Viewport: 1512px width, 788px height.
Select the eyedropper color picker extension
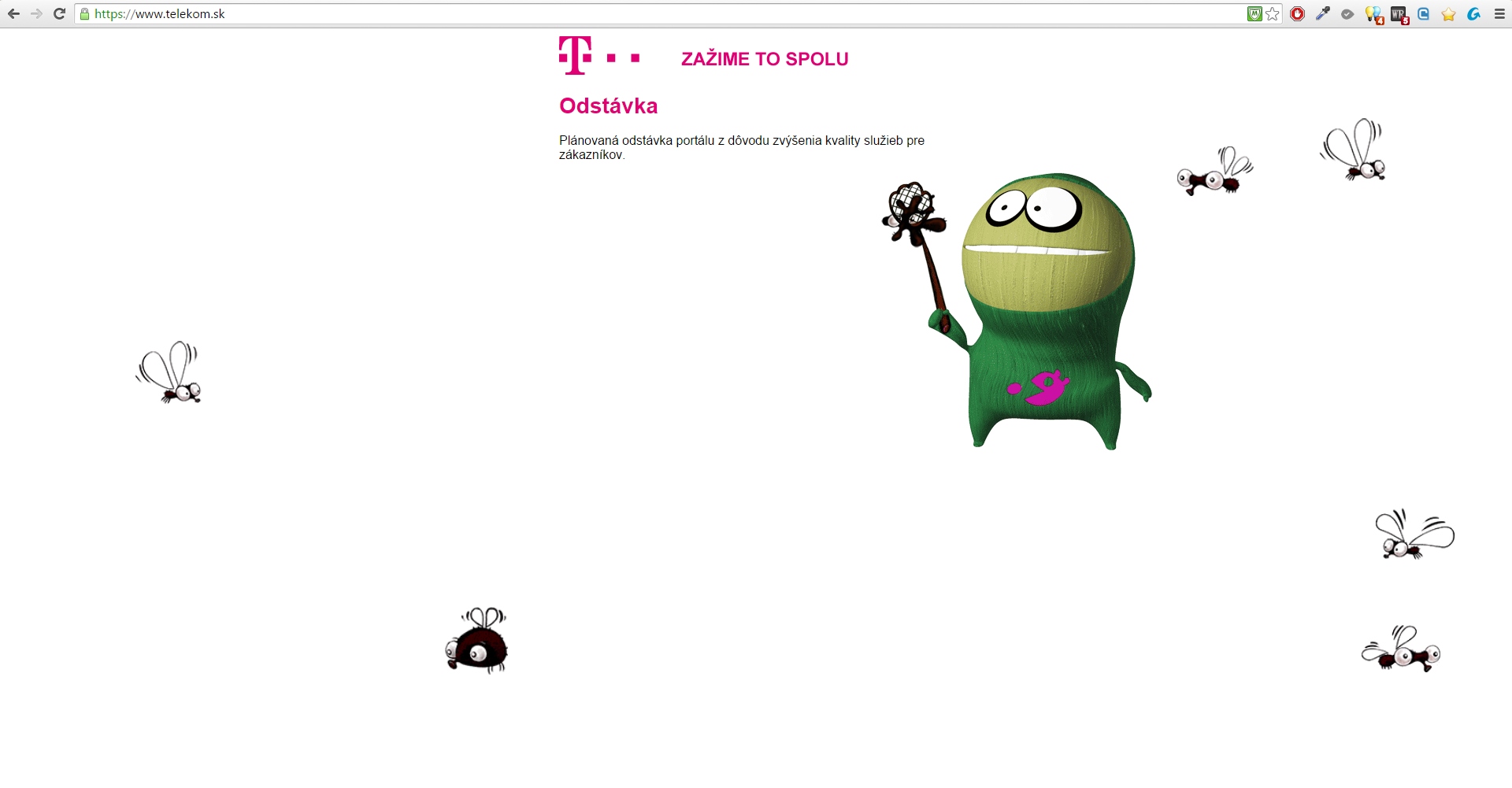pos(1323,14)
